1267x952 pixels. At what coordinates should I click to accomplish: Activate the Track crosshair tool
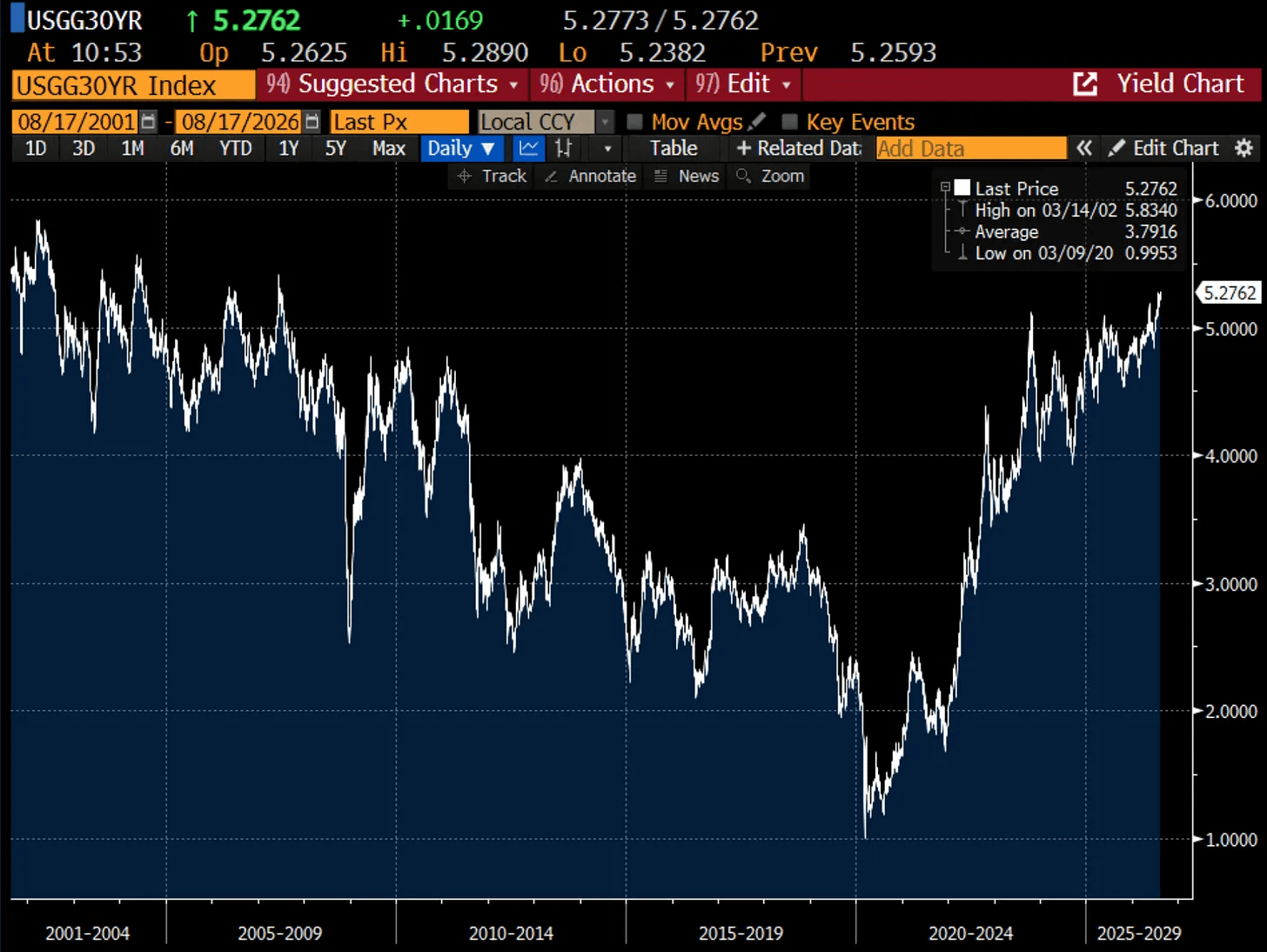point(493,176)
